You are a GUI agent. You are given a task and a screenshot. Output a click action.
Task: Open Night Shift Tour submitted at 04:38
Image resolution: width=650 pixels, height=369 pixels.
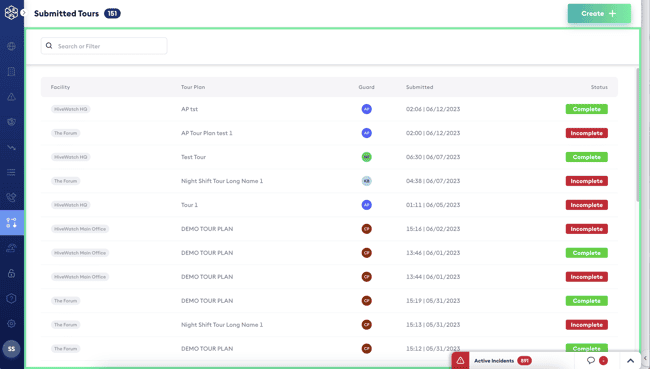pyautogui.click(x=222, y=181)
